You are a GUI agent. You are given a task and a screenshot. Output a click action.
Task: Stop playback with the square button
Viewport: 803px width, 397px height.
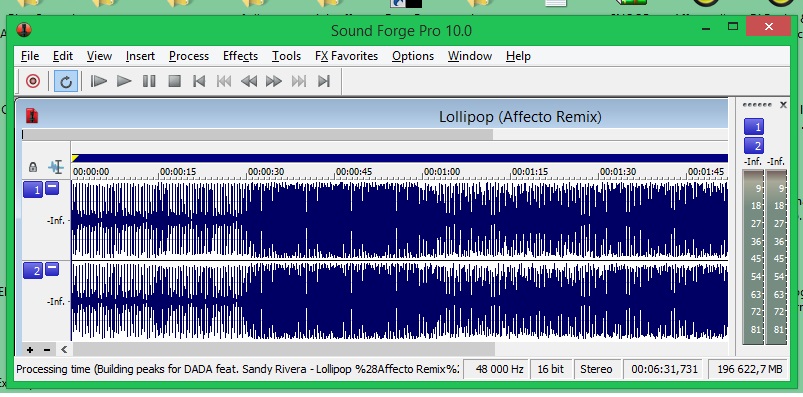[x=175, y=81]
